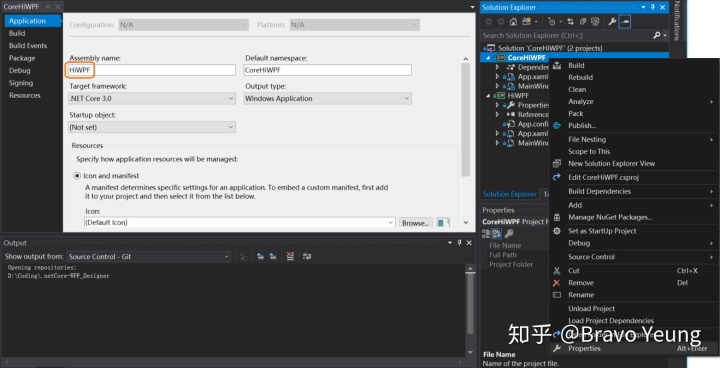The width and height of the screenshot is (720, 368).
Task: Switch to Build tab in project properties
Action: click(x=17, y=33)
